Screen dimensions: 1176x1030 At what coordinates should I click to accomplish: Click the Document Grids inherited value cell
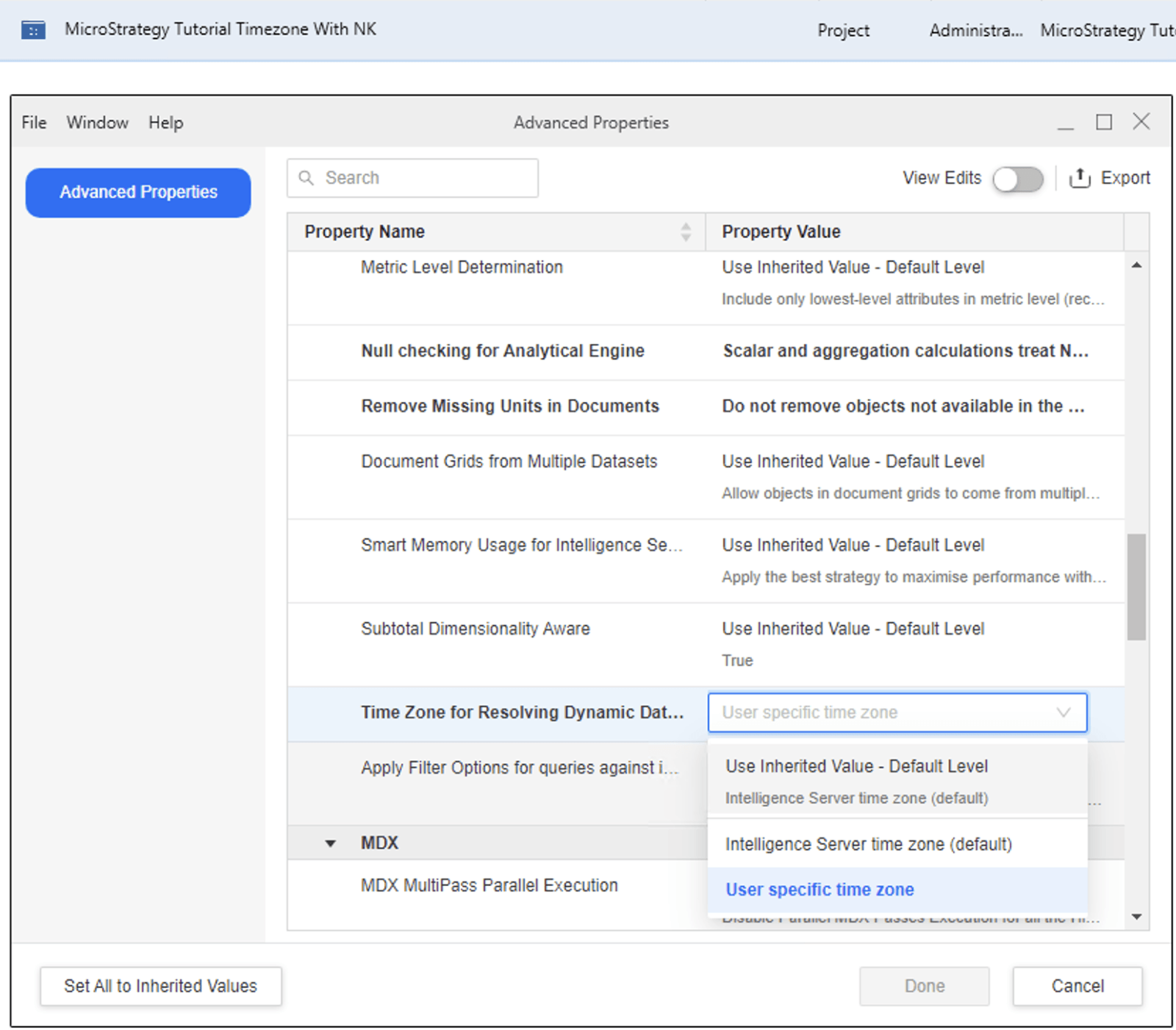pyautogui.click(x=853, y=462)
